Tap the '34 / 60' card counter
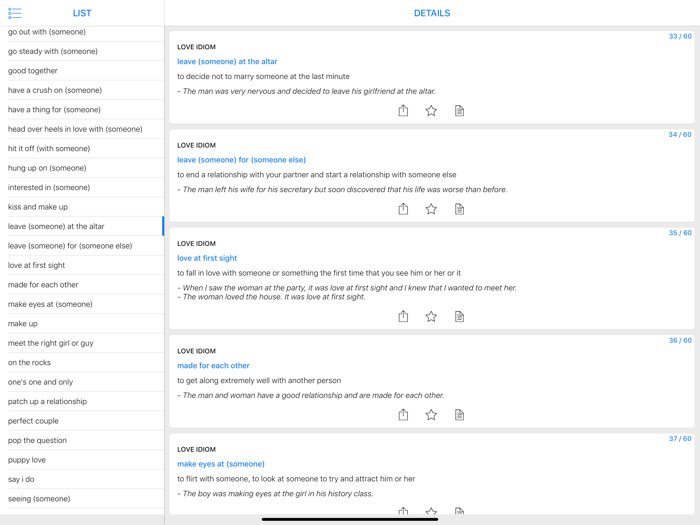Viewport: 700px width, 525px height. pos(680,134)
